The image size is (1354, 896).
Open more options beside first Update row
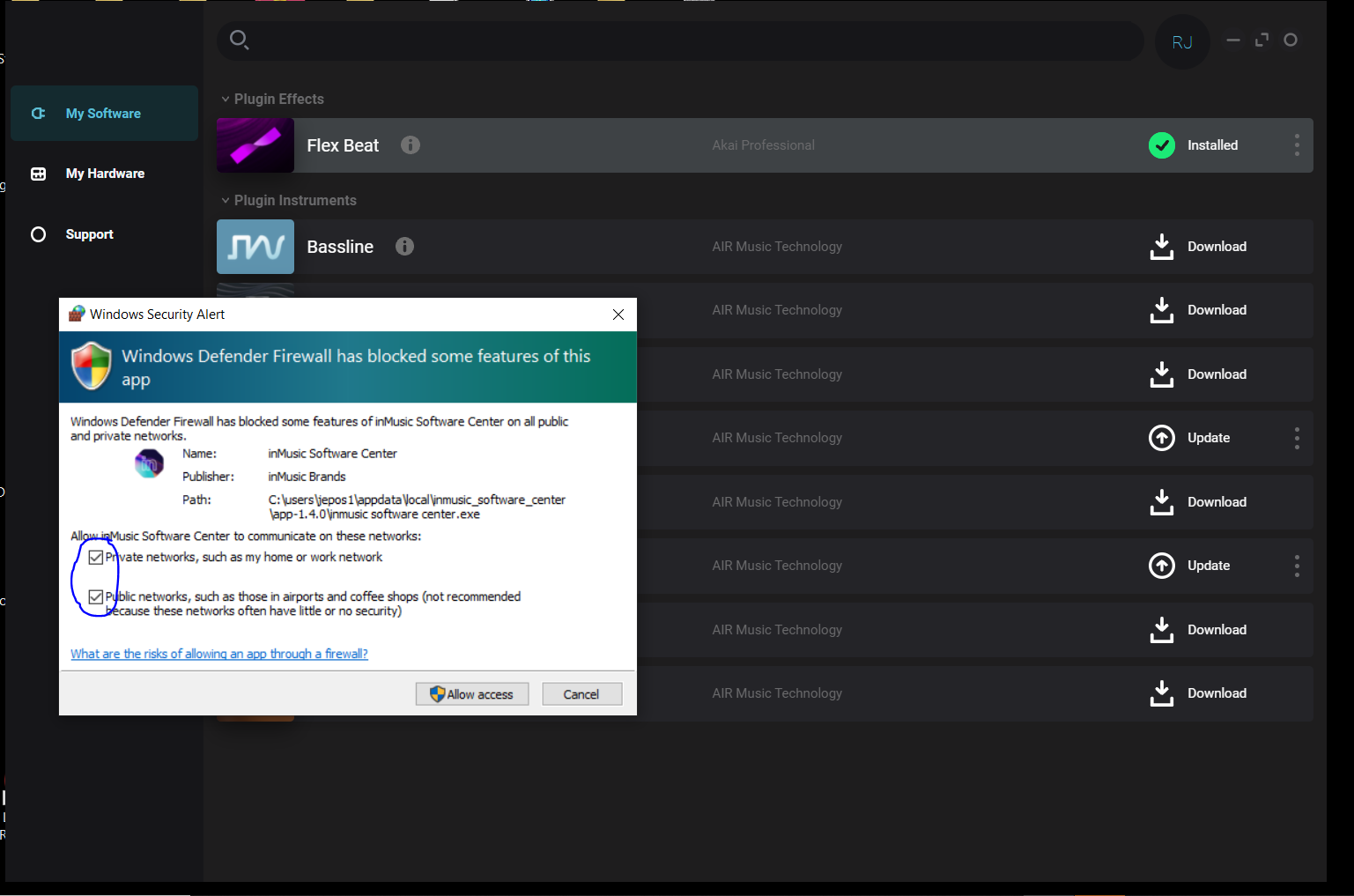coord(1297,438)
